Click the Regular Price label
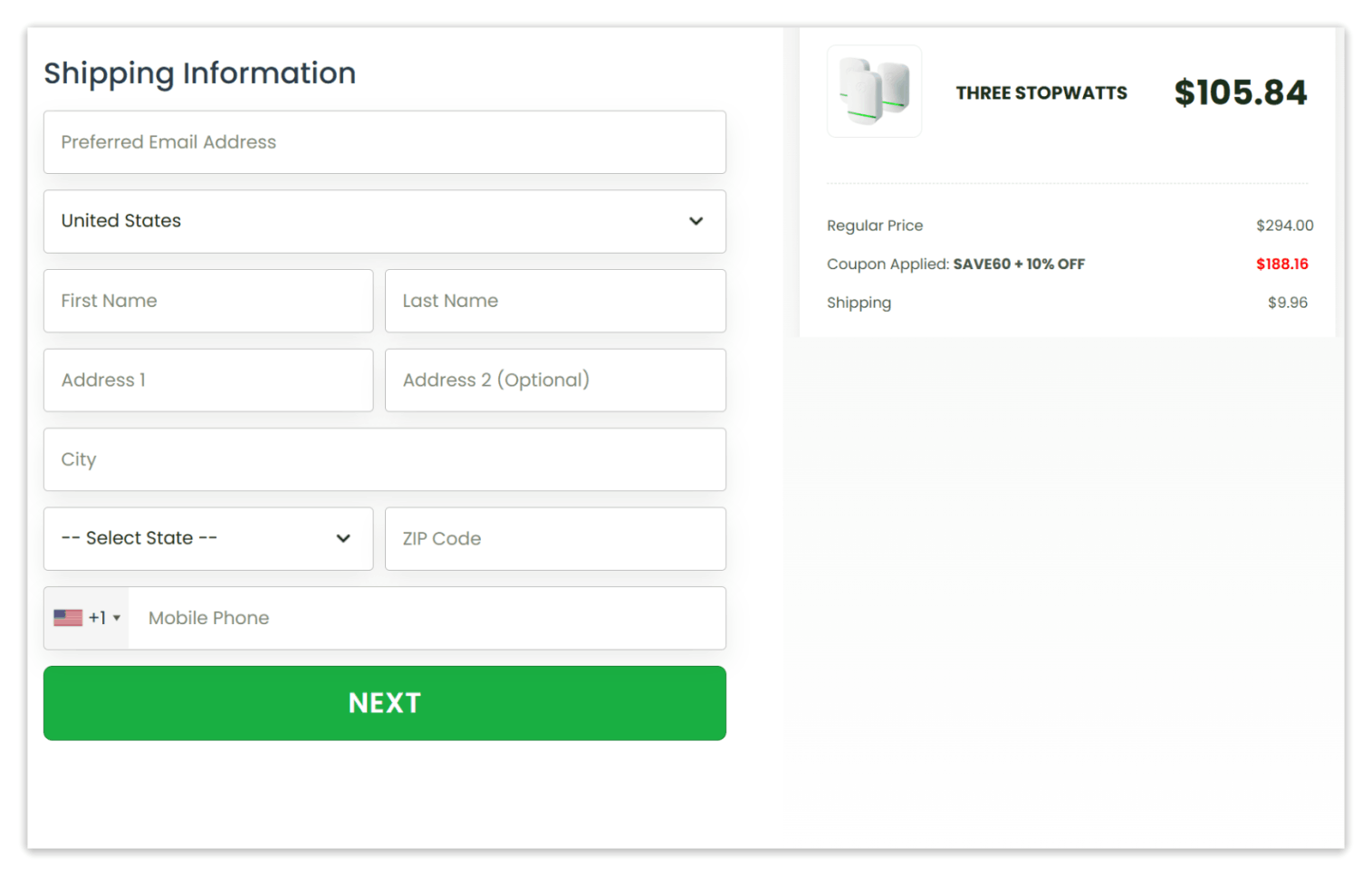1372x876 pixels. pos(875,226)
